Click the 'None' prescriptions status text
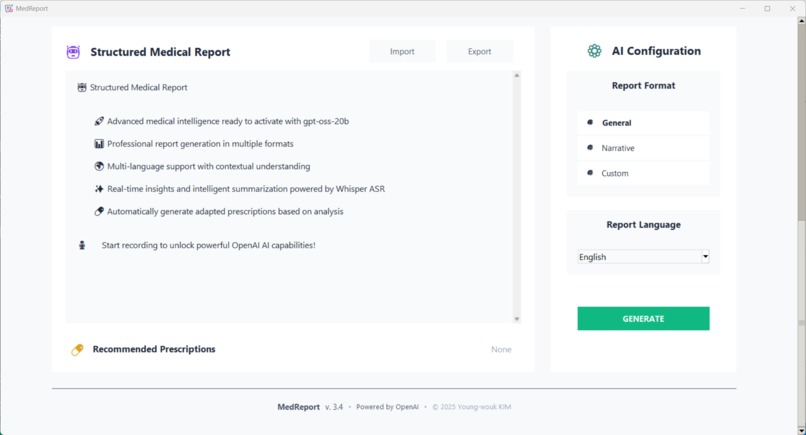Viewport: 806px width, 435px height. (501, 350)
